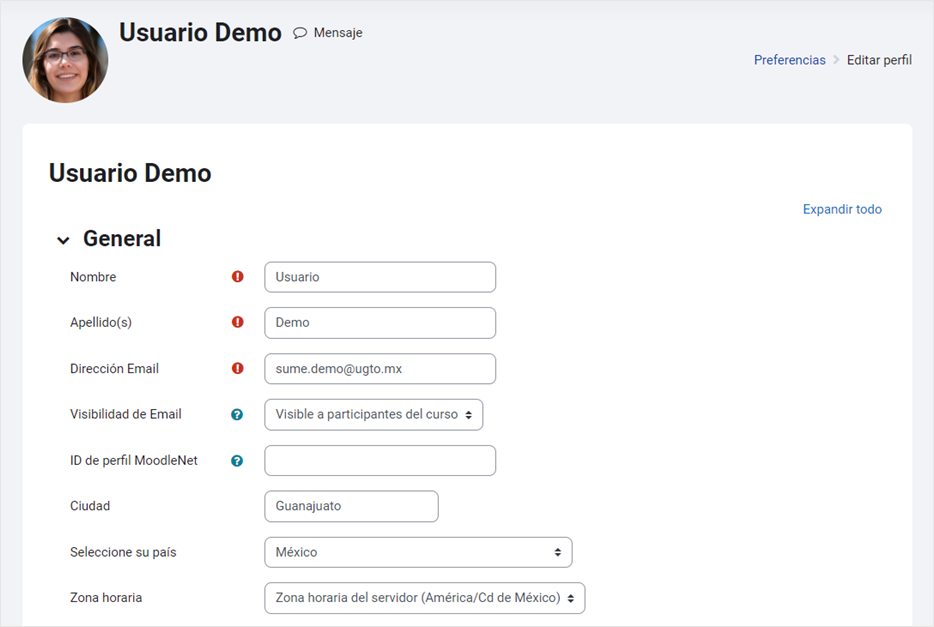Click the Mensaje speech bubble icon
934x627 pixels.
point(300,33)
